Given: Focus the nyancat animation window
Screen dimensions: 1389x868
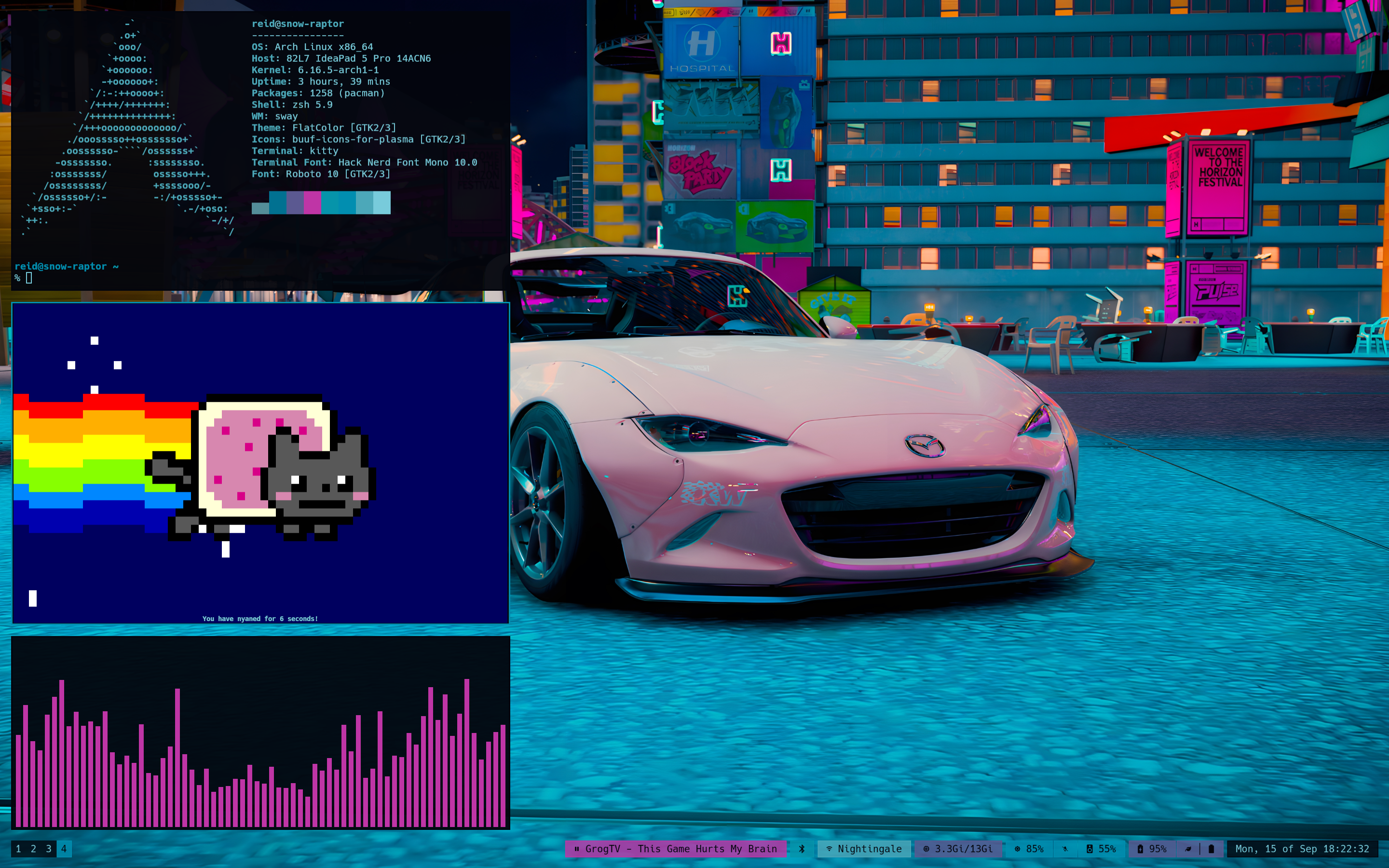Looking at the screenshot, I should 260,463.
